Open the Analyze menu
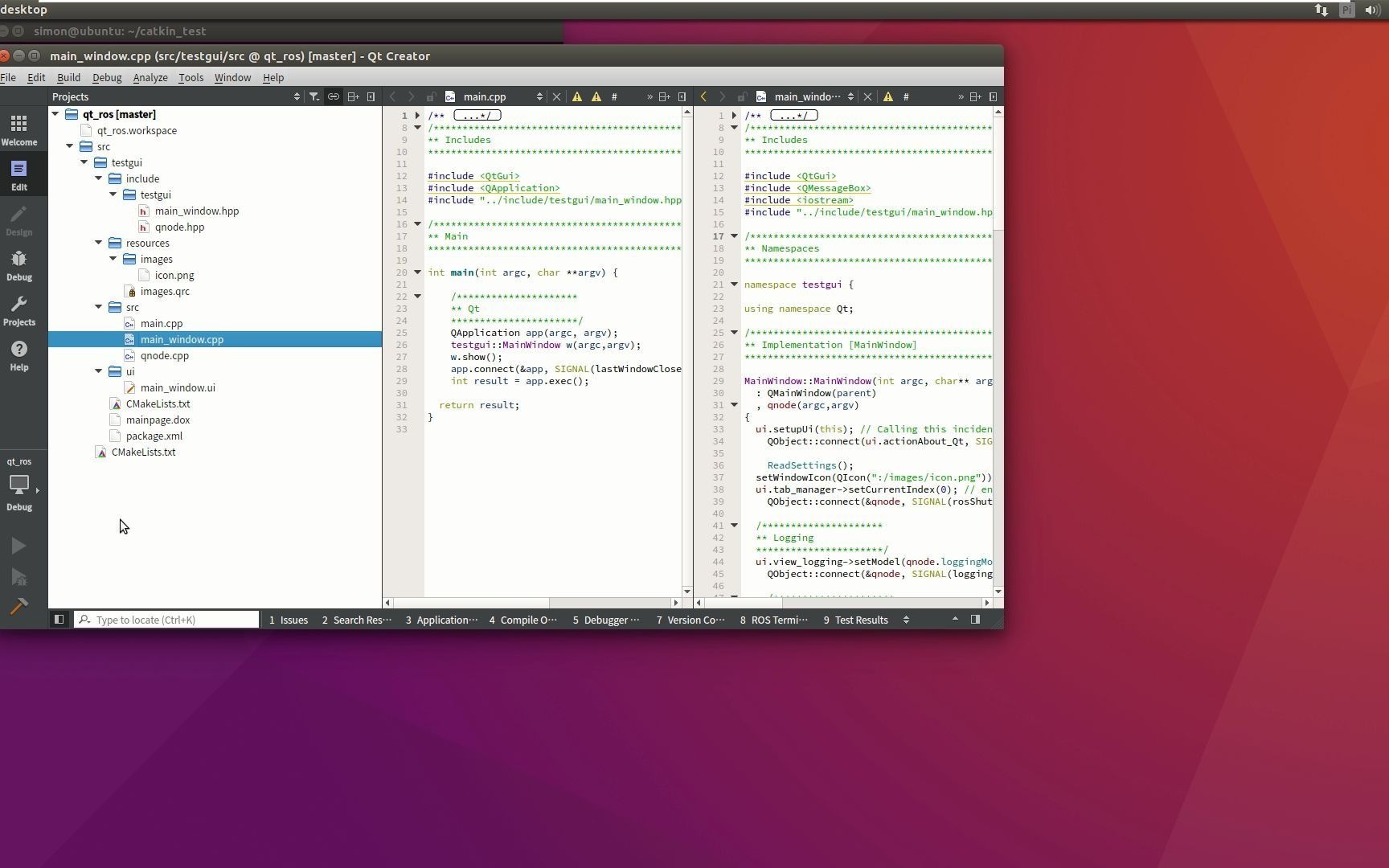The height and width of the screenshot is (868, 1389). (150, 77)
